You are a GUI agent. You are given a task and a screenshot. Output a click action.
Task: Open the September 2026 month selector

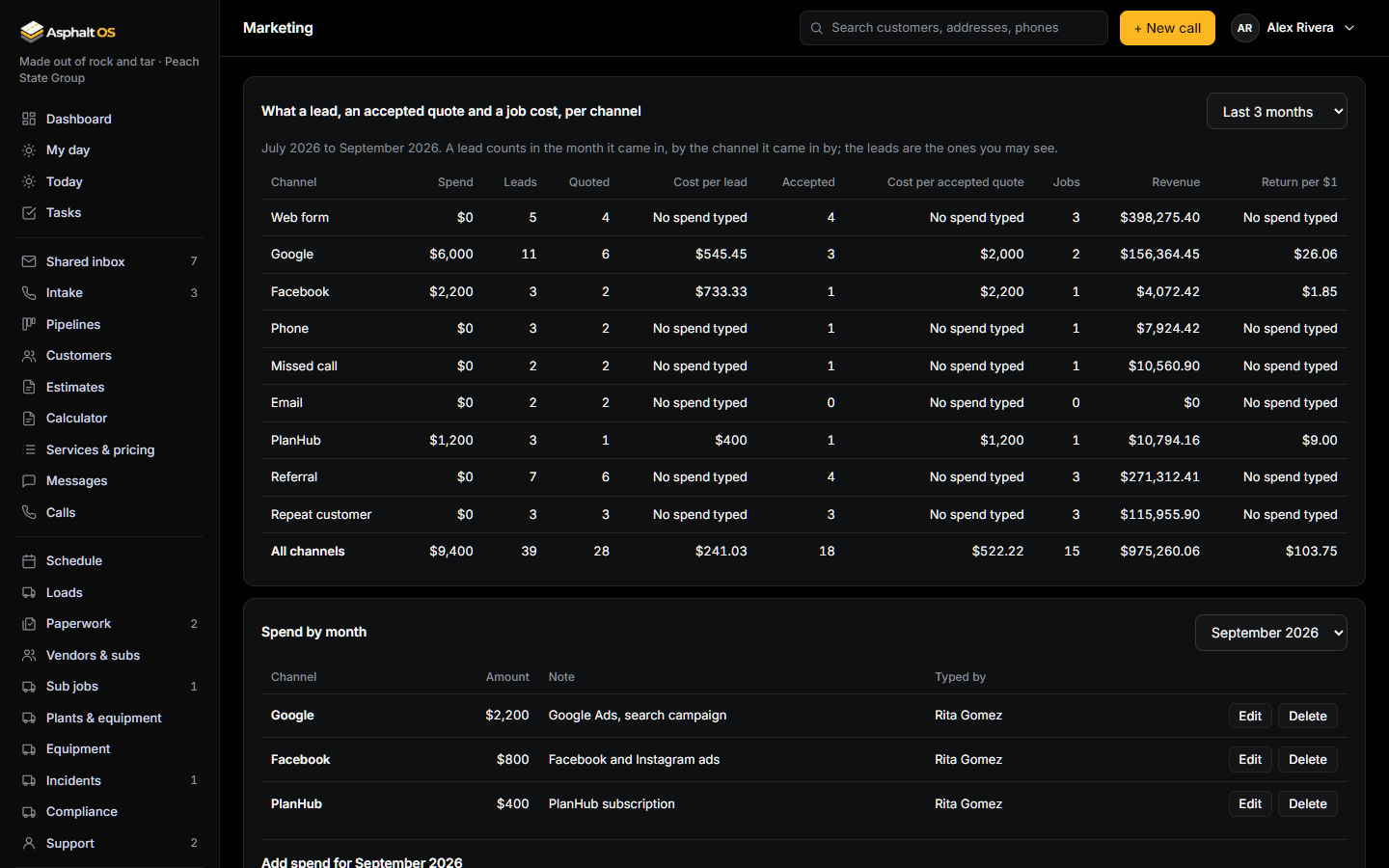click(1271, 633)
